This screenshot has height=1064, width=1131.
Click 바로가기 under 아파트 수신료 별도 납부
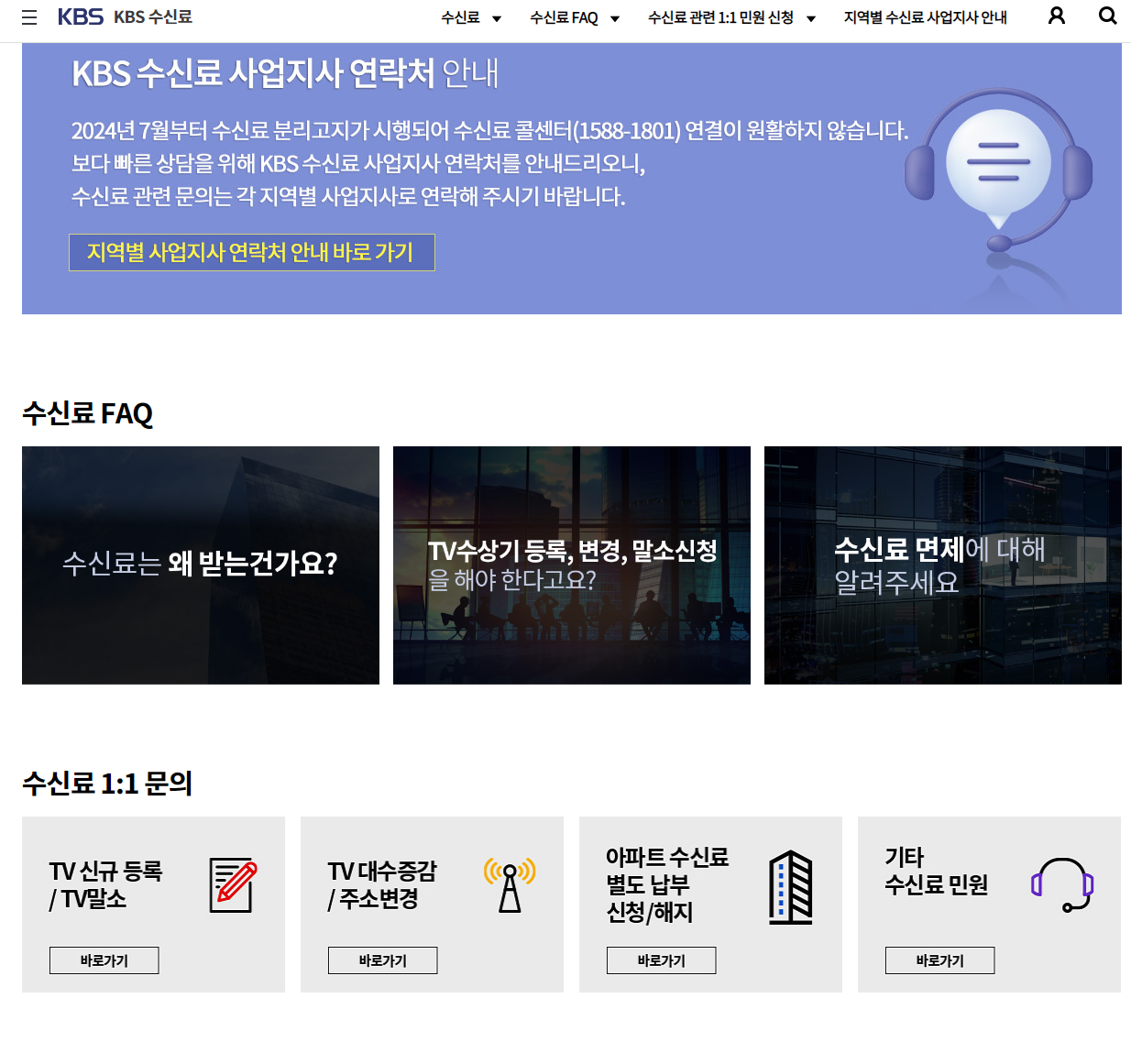(662, 960)
